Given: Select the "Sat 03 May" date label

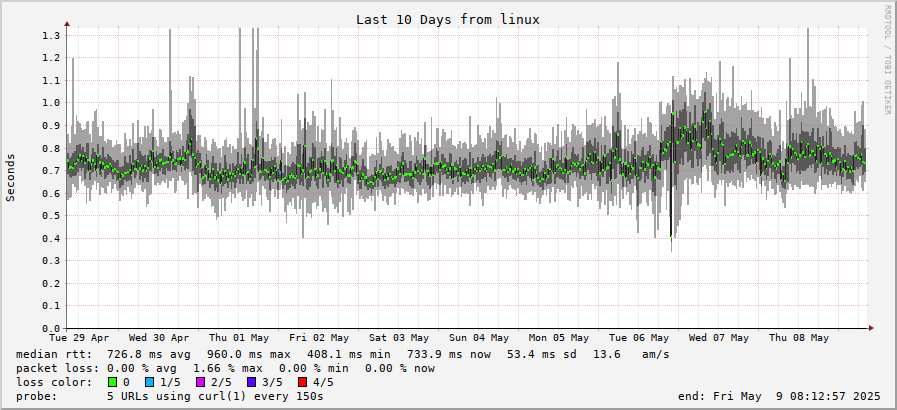Looking at the screenshot, I should [399, 338].
